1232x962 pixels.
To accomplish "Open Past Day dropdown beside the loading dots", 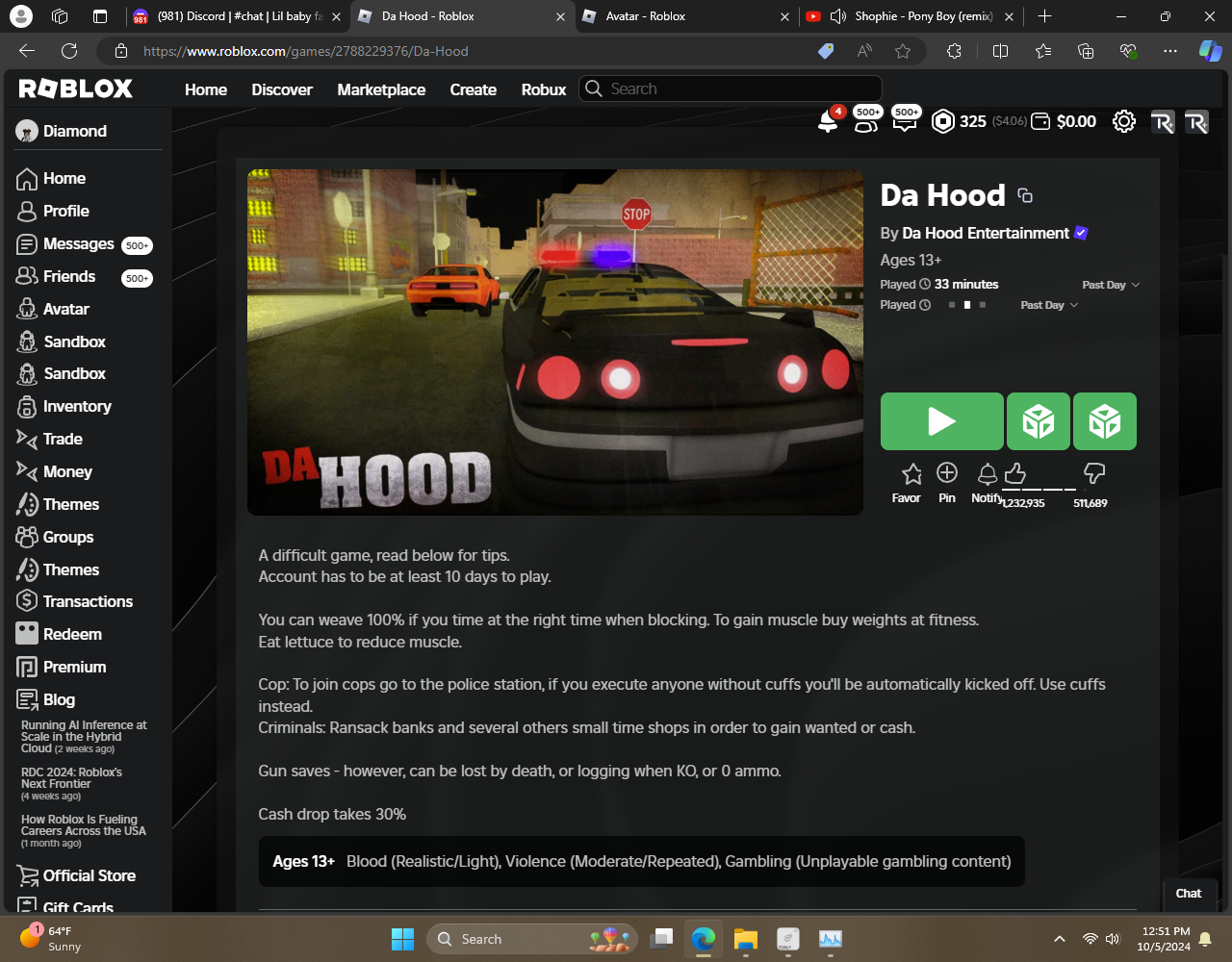I will pos(1049,305).
